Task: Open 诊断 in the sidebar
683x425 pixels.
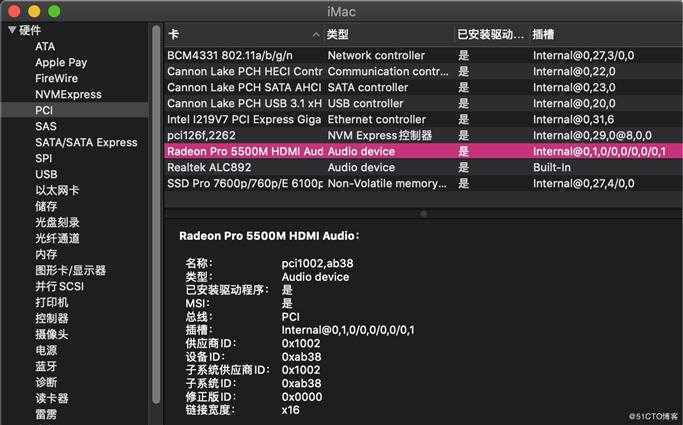Action: pyautogui.click(x=46, y=382)
